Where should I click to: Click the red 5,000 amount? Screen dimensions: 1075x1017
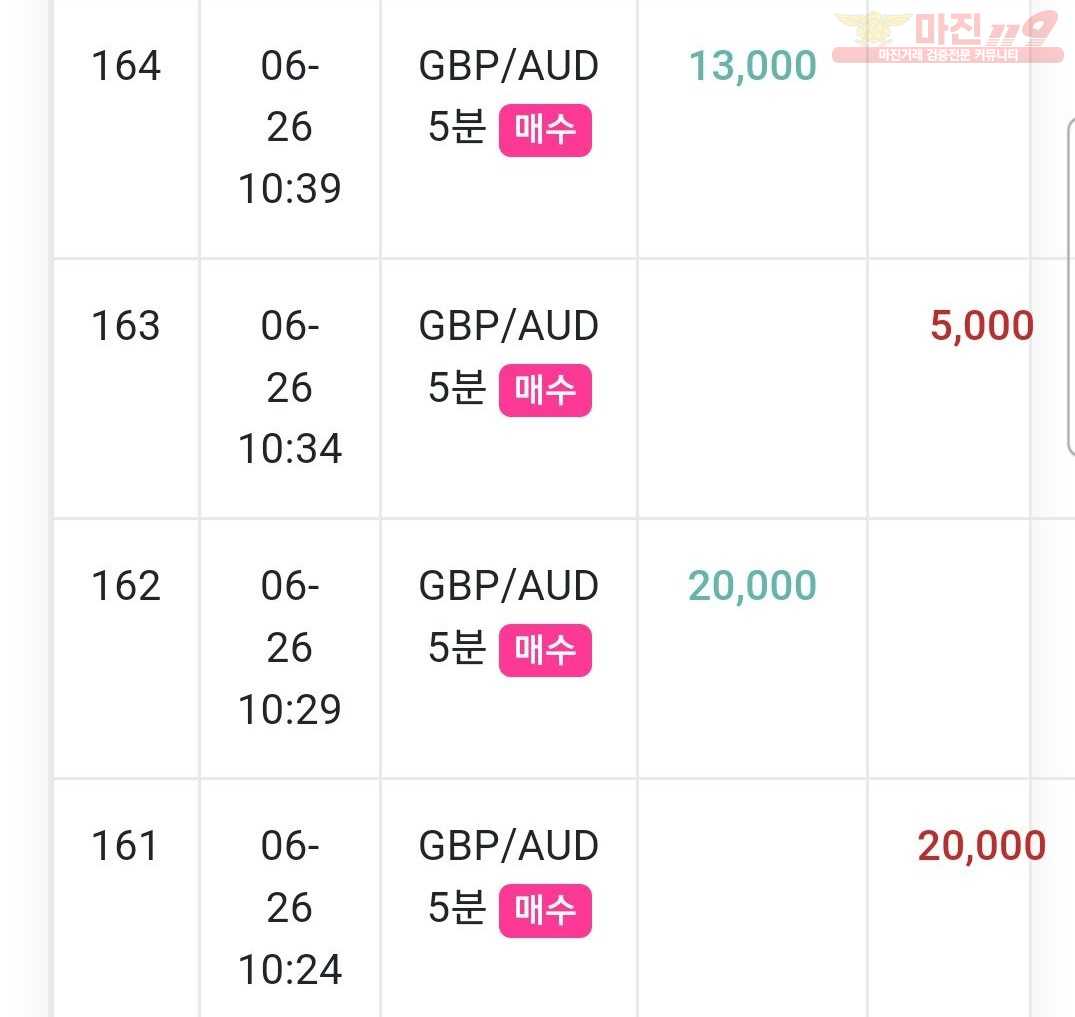(982, 326)
